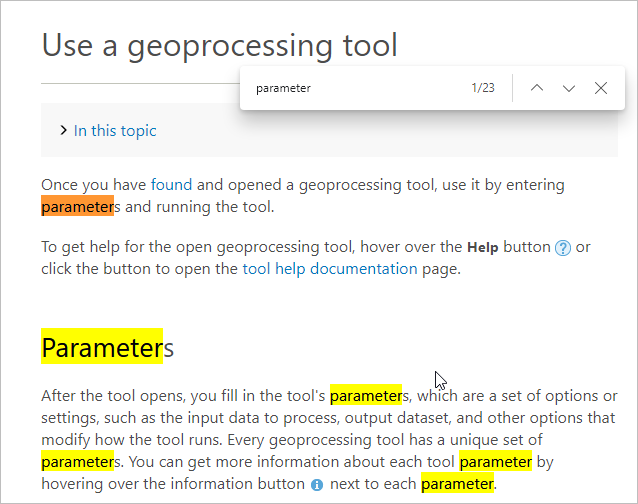Click the orange-highlighted current match "parameter"

pos(76,207)
